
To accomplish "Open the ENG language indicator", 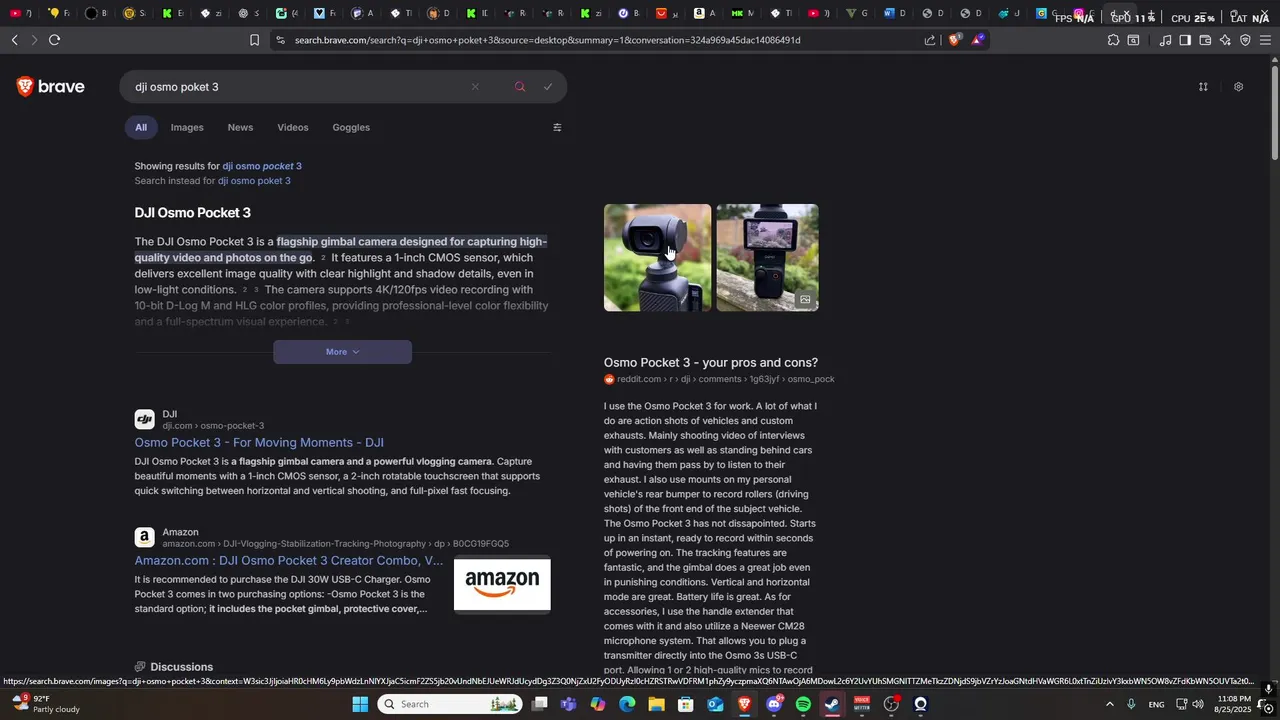I will tap(1156, 705).
